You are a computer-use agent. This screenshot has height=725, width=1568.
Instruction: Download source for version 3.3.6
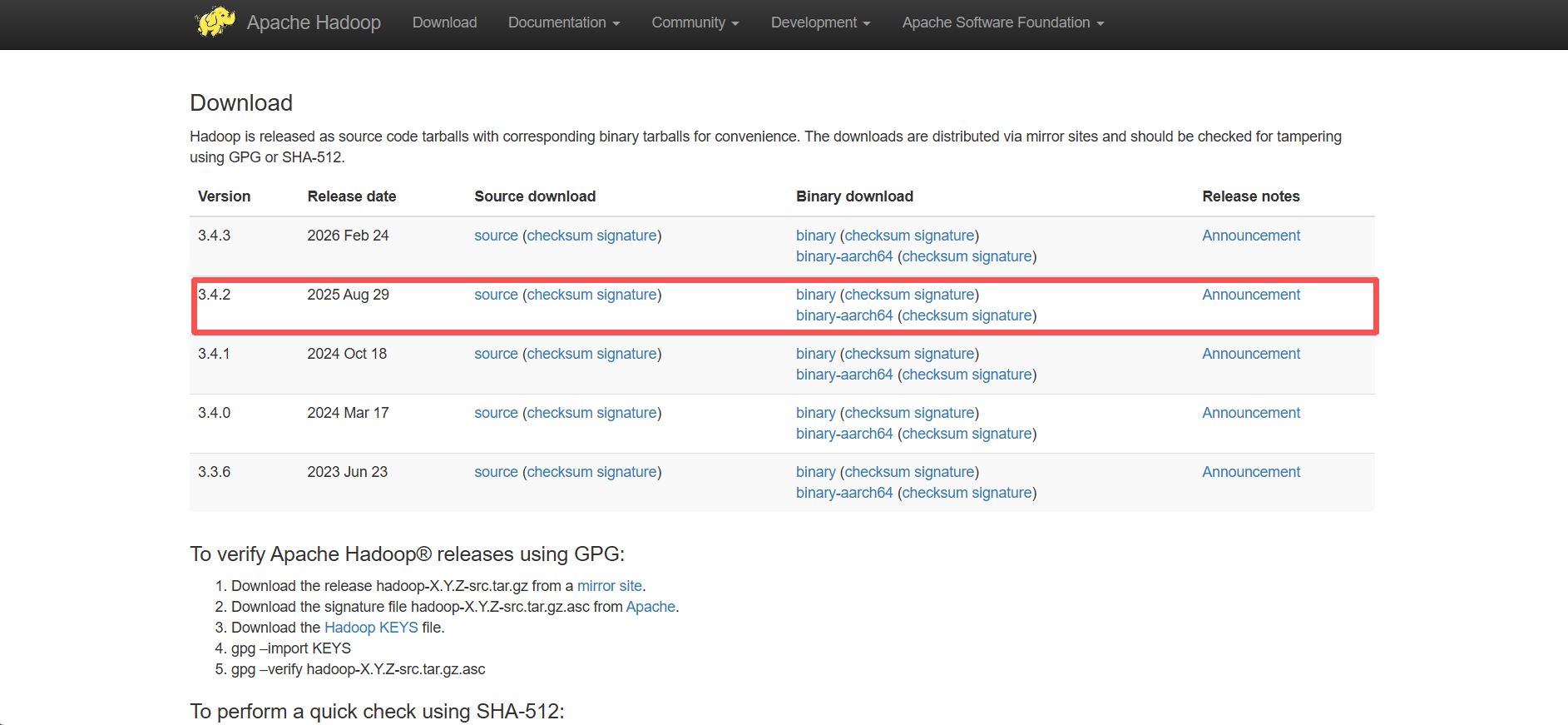(x=496, y=472)
